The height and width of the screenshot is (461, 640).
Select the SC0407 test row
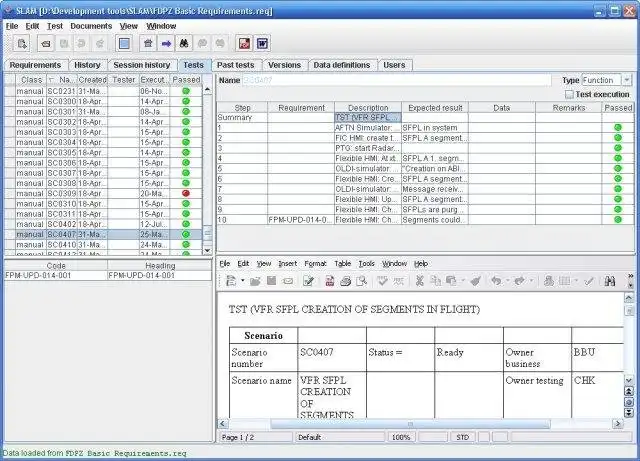(x=61, y=234)
